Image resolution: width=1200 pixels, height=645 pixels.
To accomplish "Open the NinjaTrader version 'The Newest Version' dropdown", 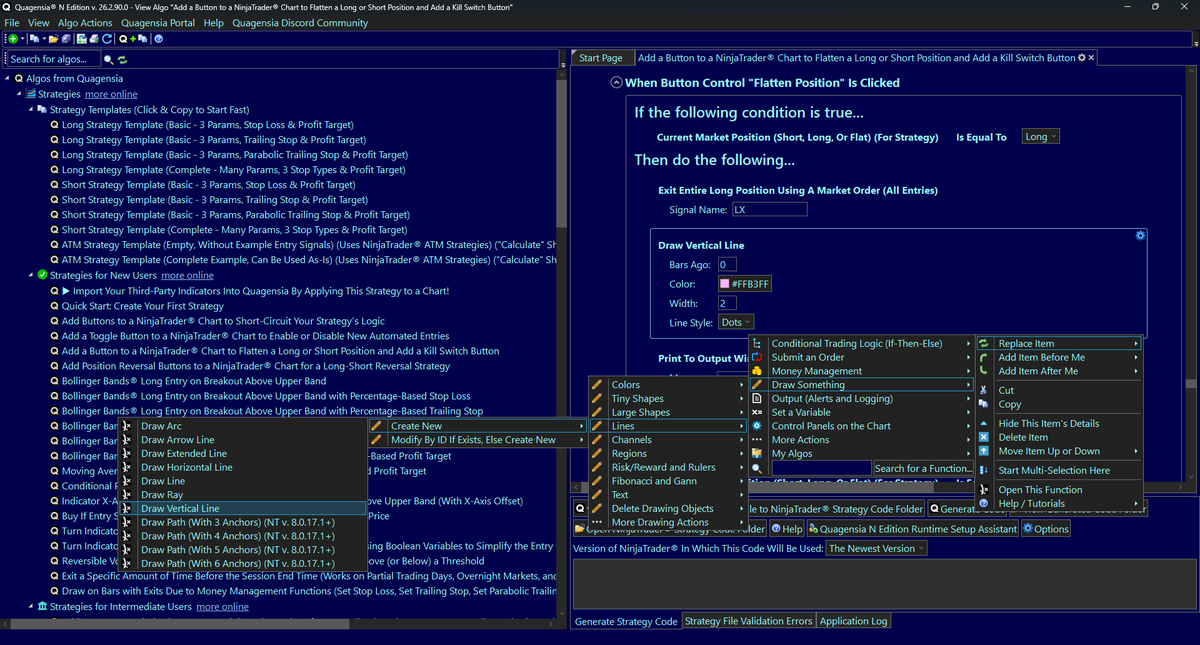I will pos(876,548).
